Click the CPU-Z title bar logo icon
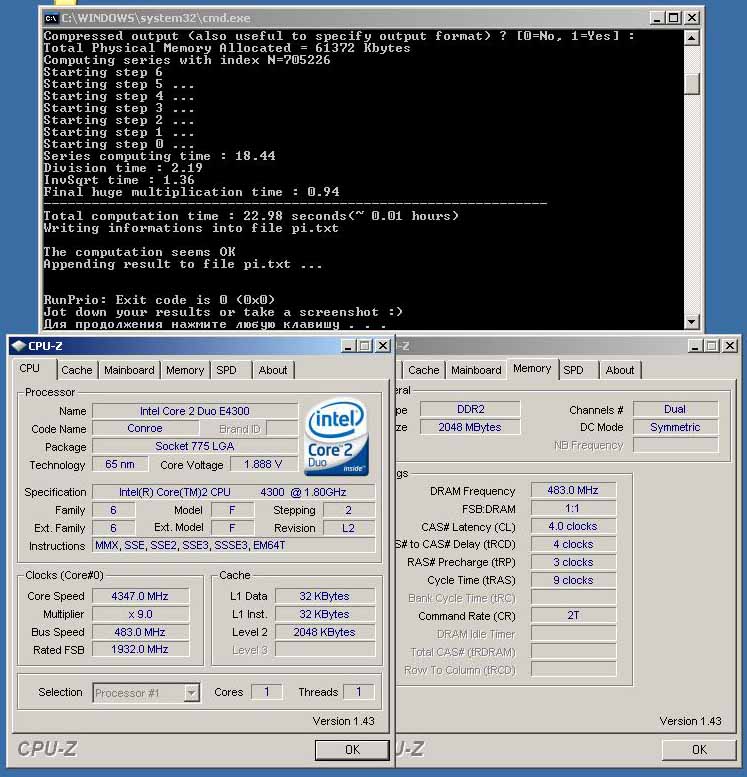The width and height of the screenshot is (747, 777). pos(18,345)
